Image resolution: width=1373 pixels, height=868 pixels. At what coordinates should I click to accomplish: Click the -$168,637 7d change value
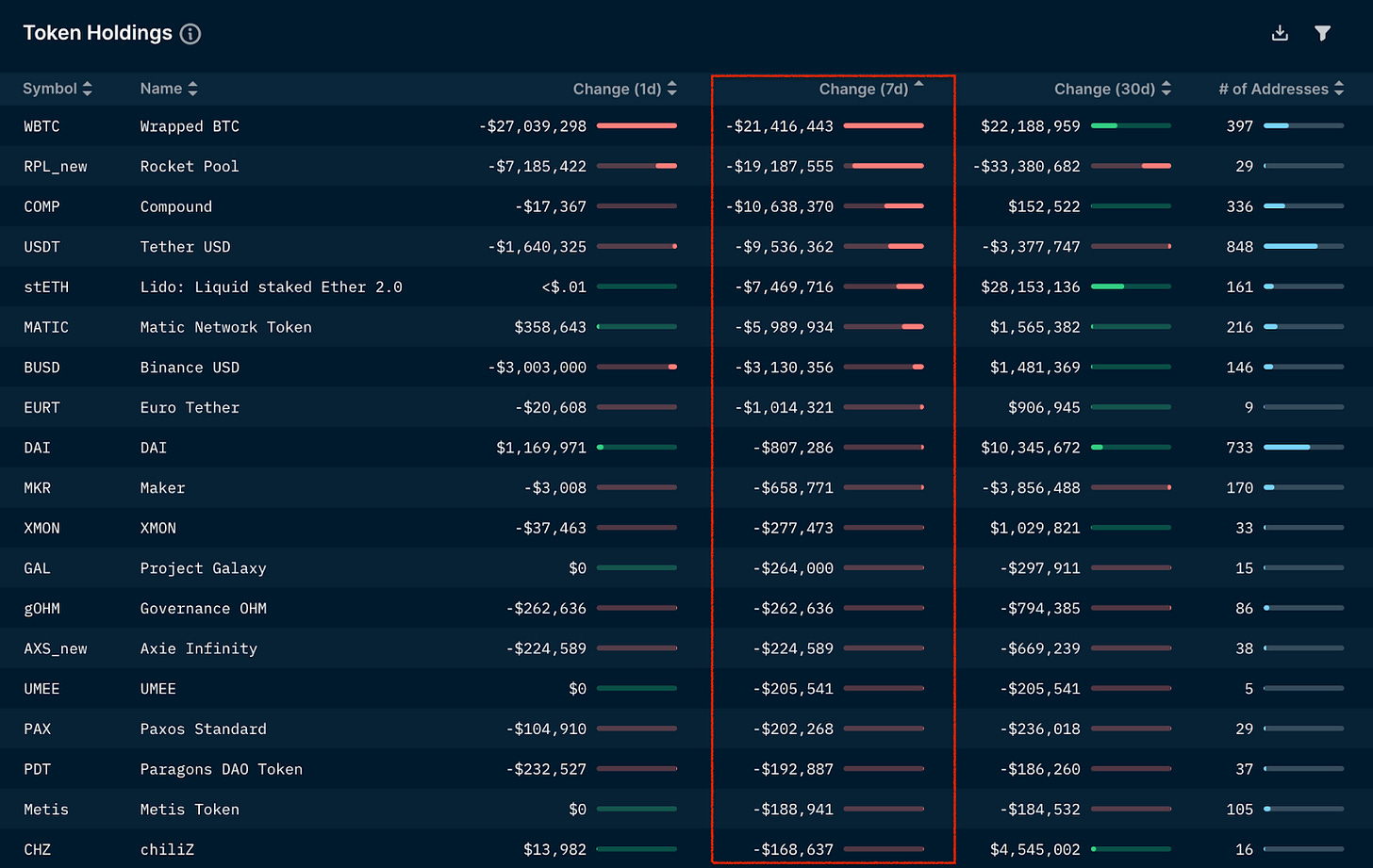tap(793, 850)
